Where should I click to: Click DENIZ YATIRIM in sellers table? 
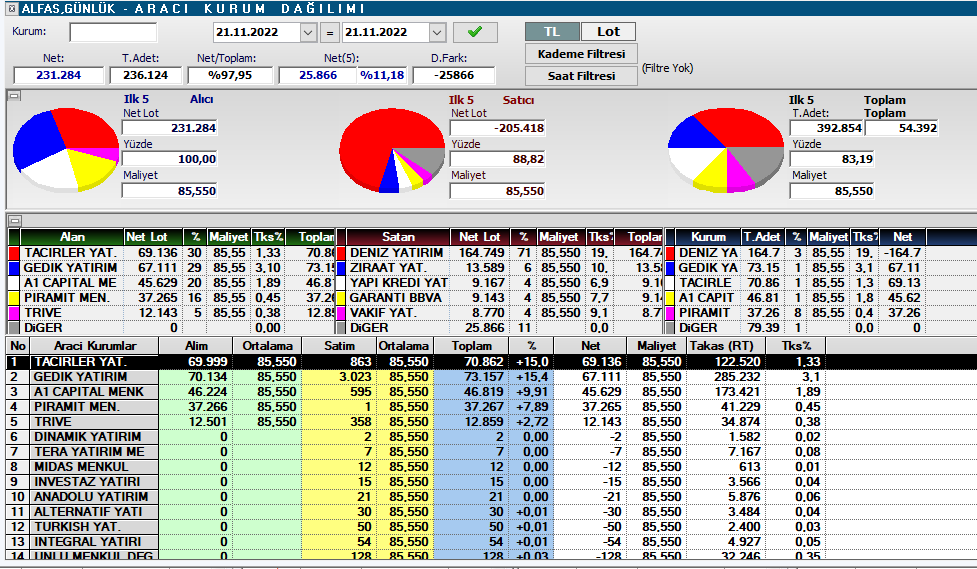tap(396, 253)
